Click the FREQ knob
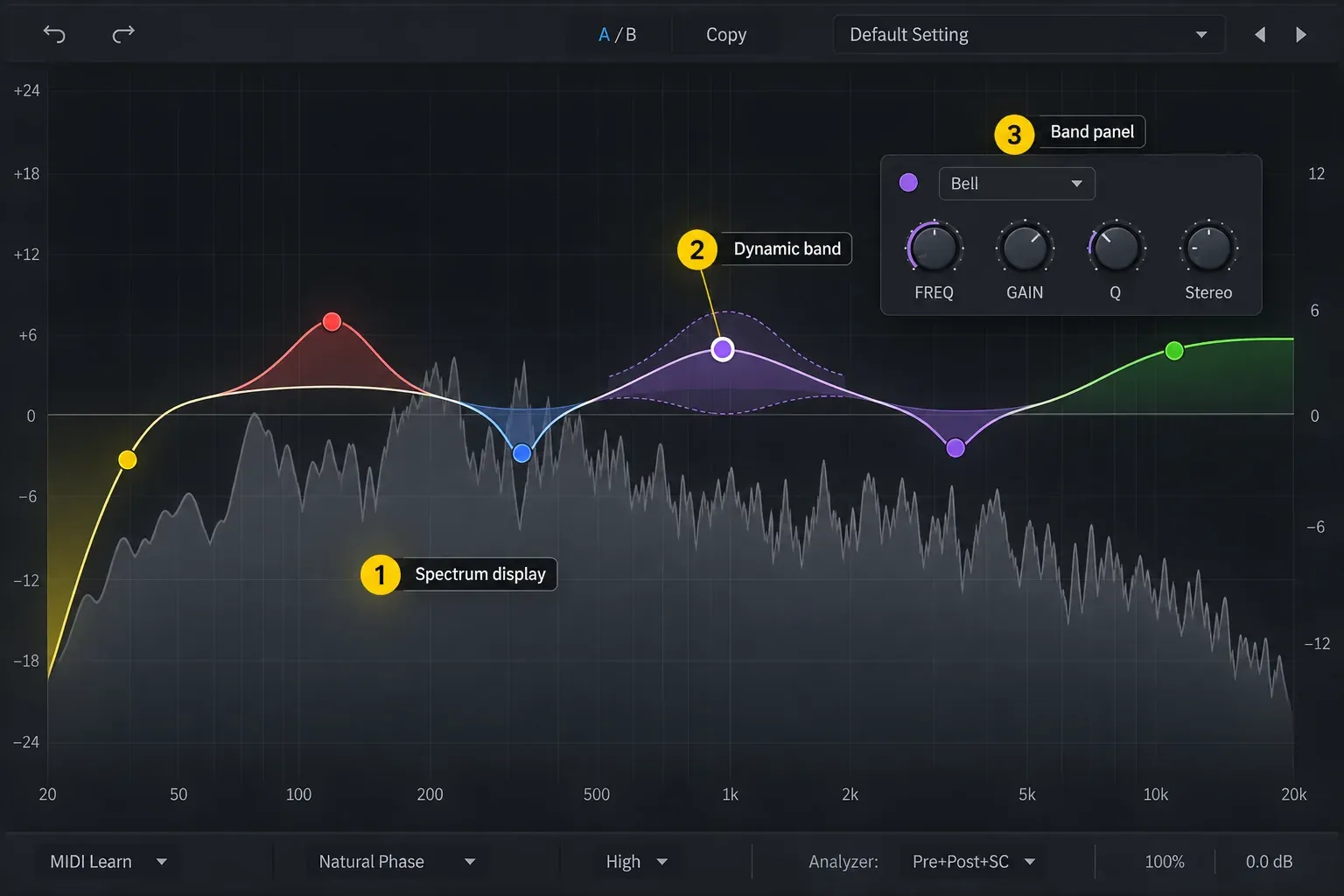Image resolution: width=1344 pixels, height=896 pixels. (934, 248)
